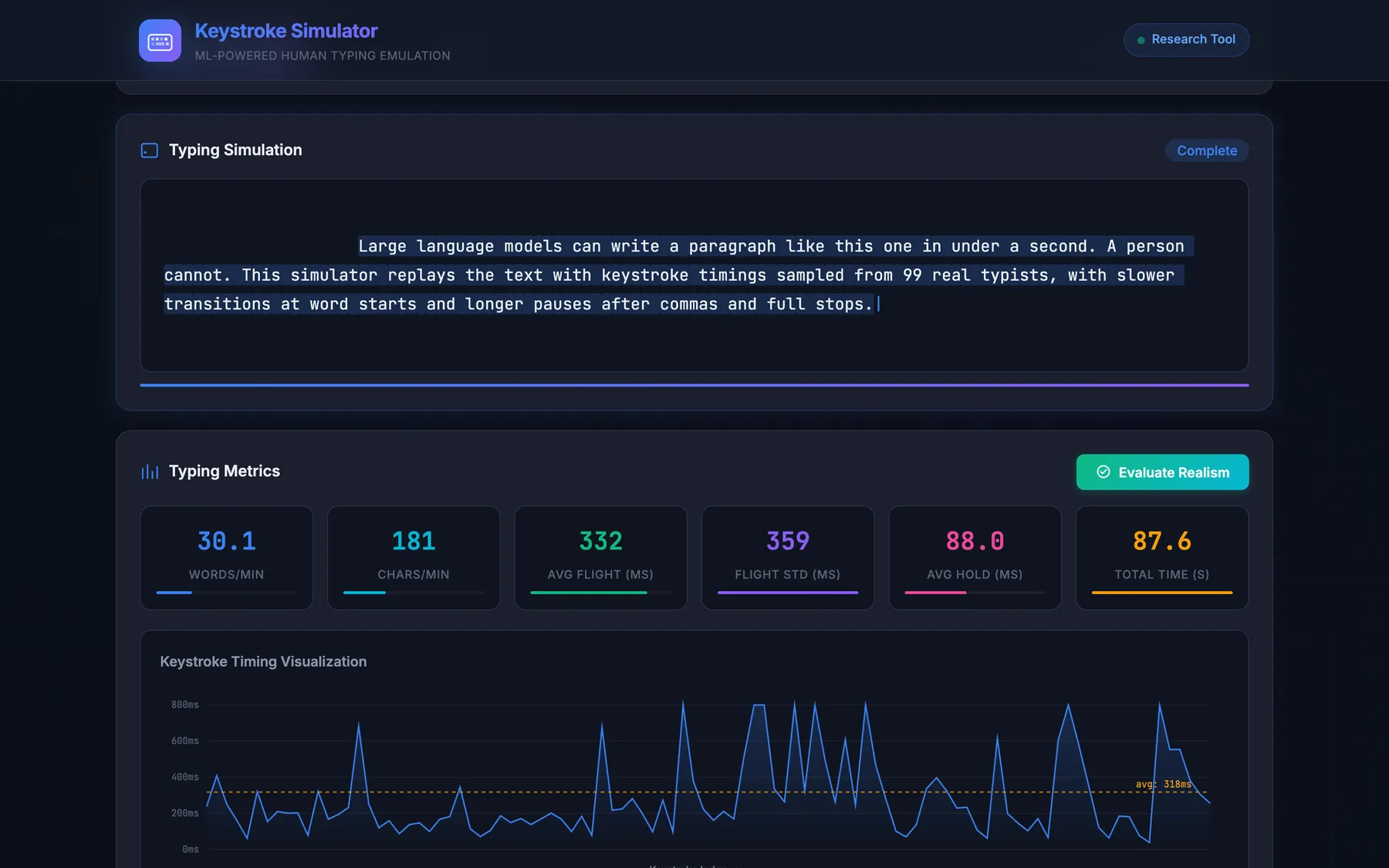This screenshot has width=1389, height=868.
Task: Click the checkmark icon in Evaluate Realism
Action: click(x=1103, y=472)
